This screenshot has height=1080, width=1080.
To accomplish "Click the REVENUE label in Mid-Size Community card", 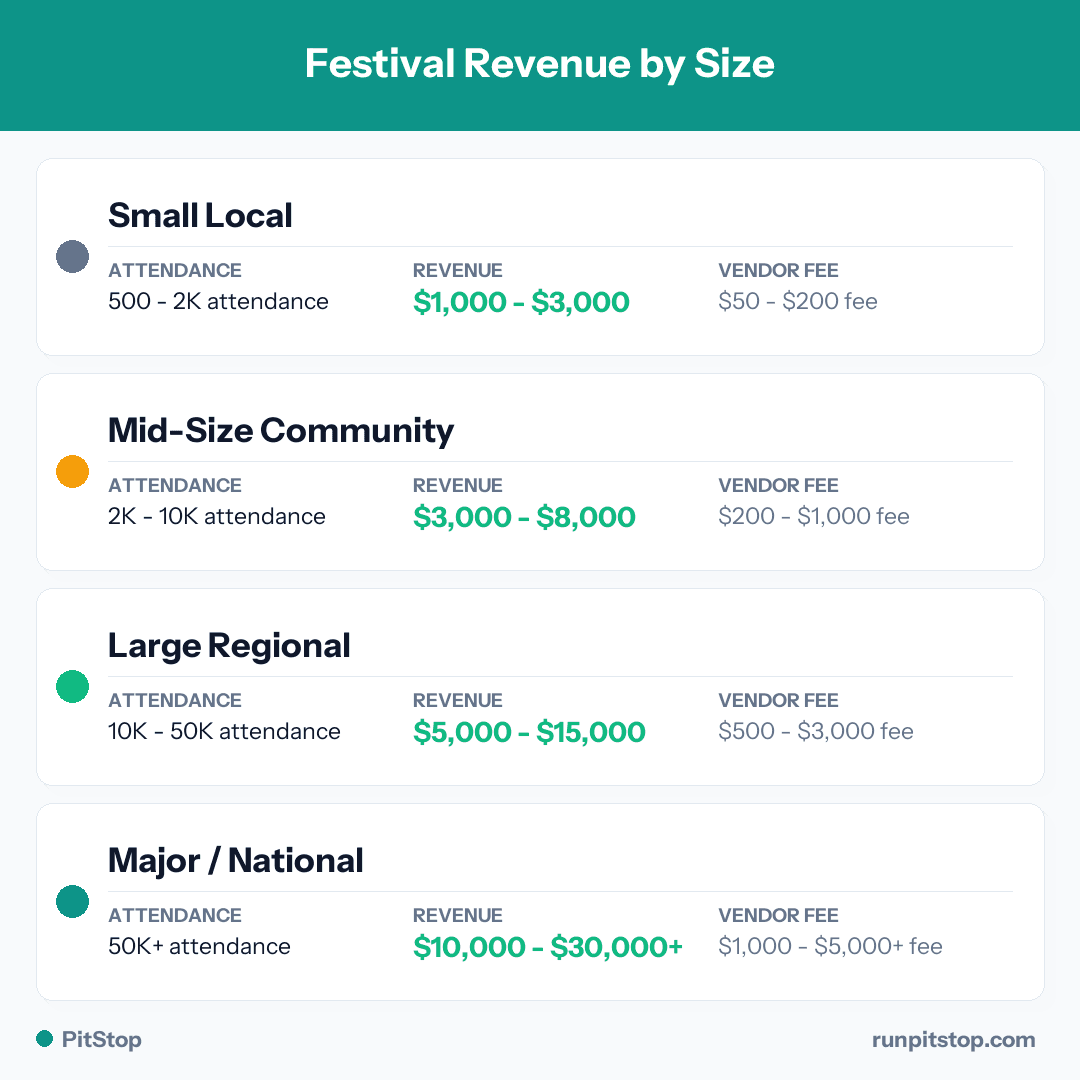I will tap(457, 486).
